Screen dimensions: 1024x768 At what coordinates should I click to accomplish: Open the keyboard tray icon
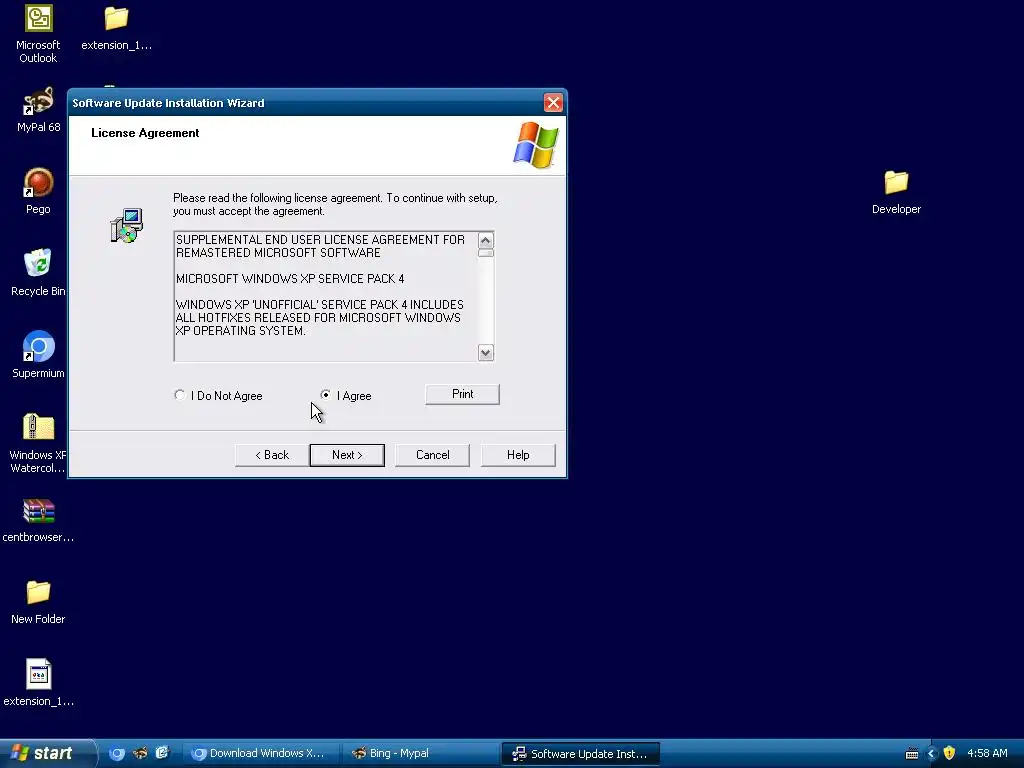tap(912, 754)
